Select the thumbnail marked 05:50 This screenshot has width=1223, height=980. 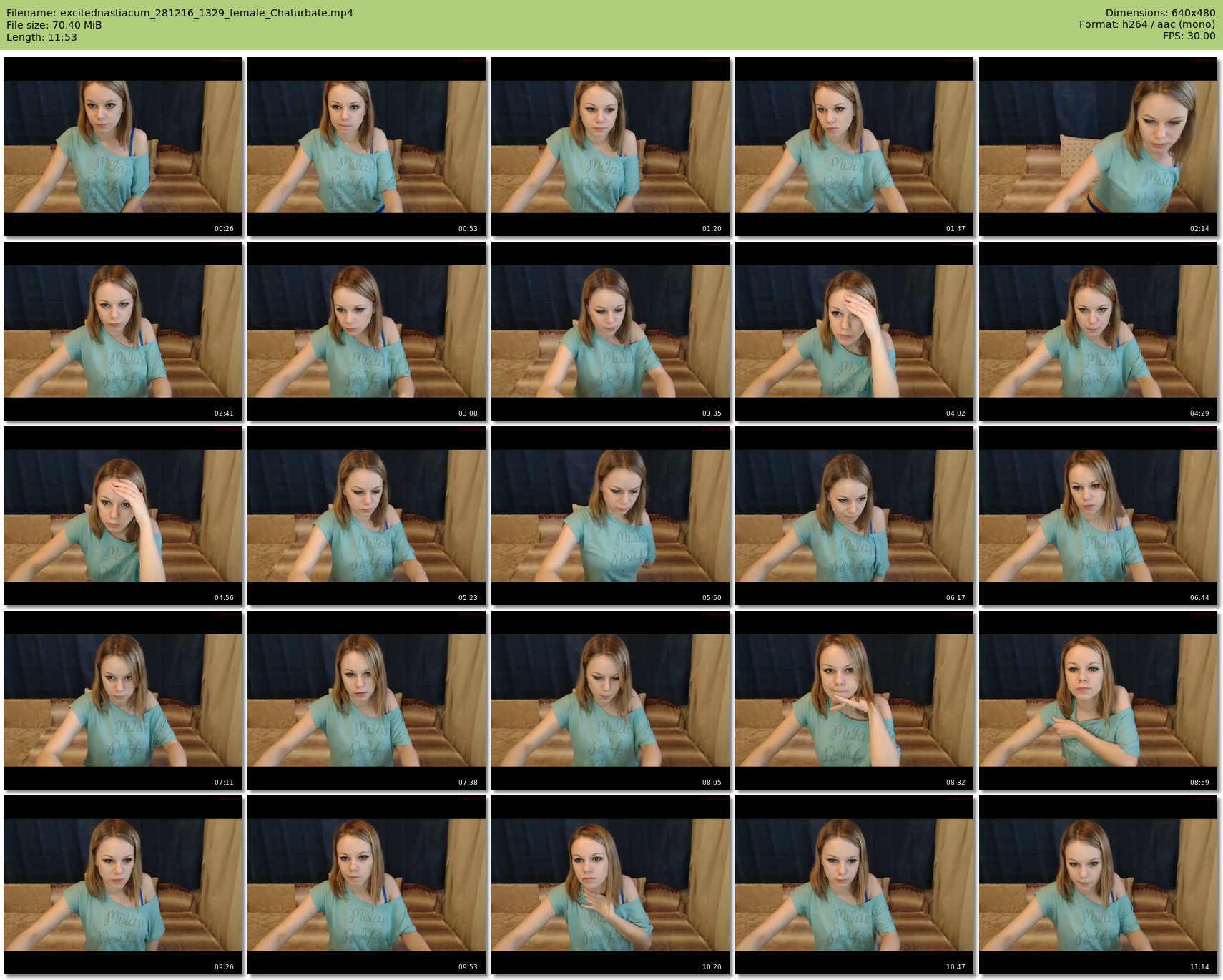(x=611, y=516)
